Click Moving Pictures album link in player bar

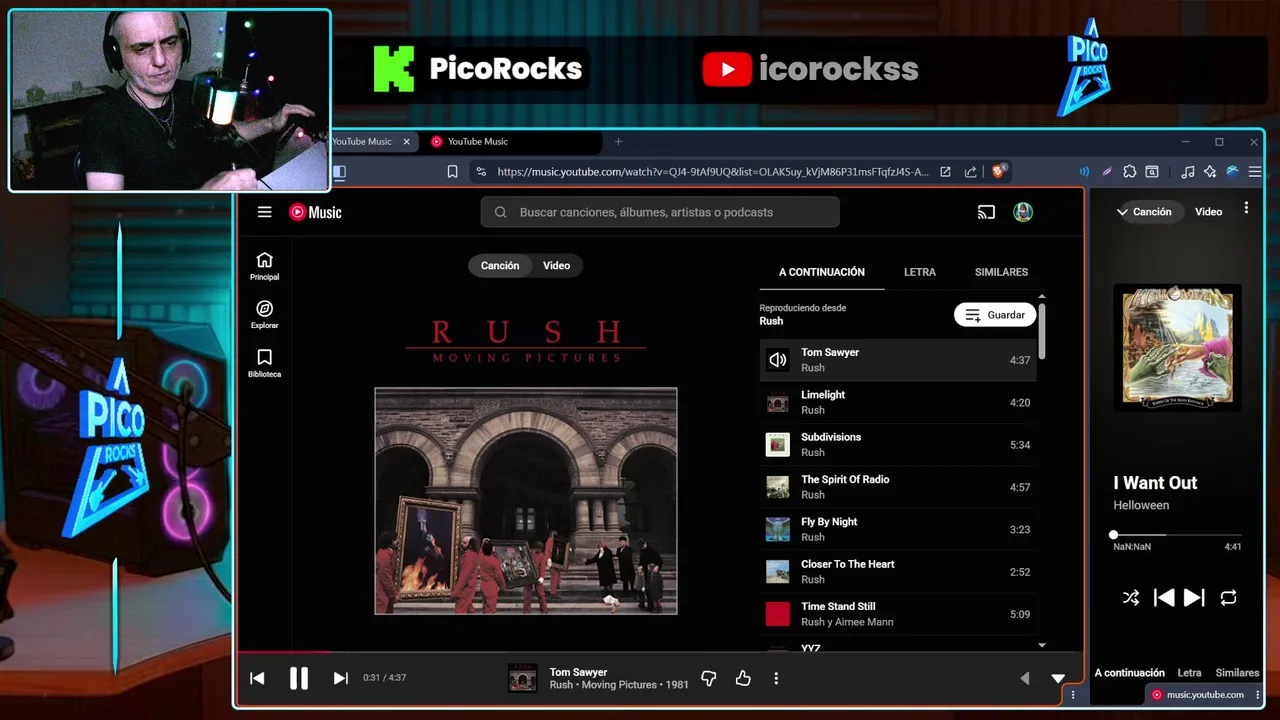click(x=619, y=685)
